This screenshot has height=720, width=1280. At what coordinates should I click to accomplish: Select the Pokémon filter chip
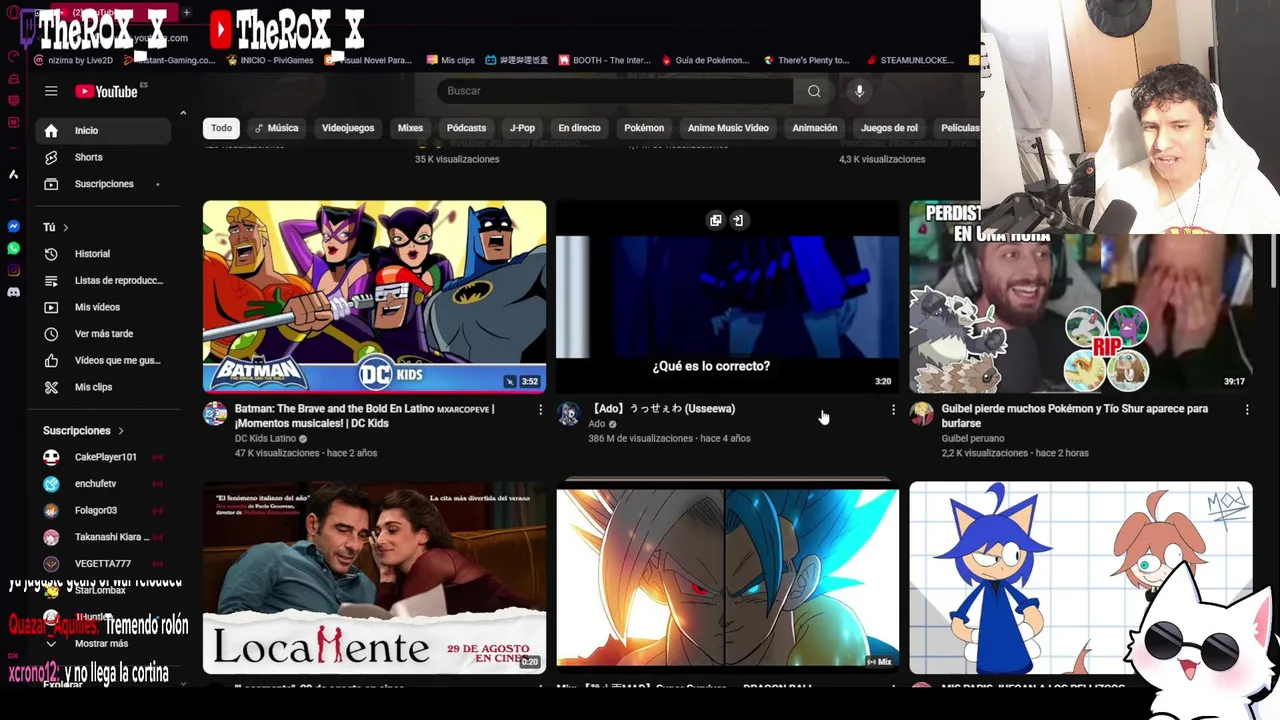(644, 128)
